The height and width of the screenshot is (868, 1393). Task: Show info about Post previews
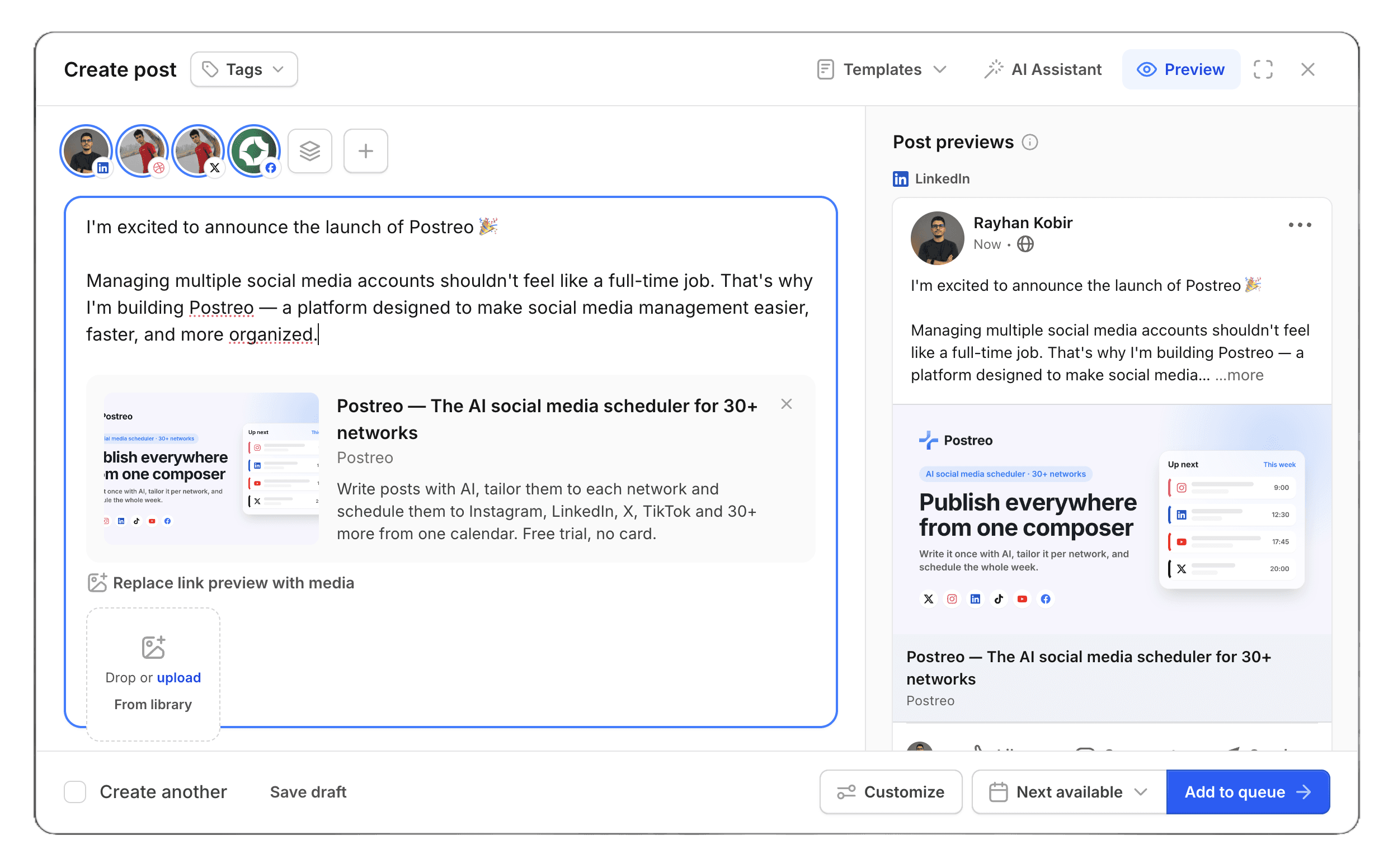tap(1030, 142)
